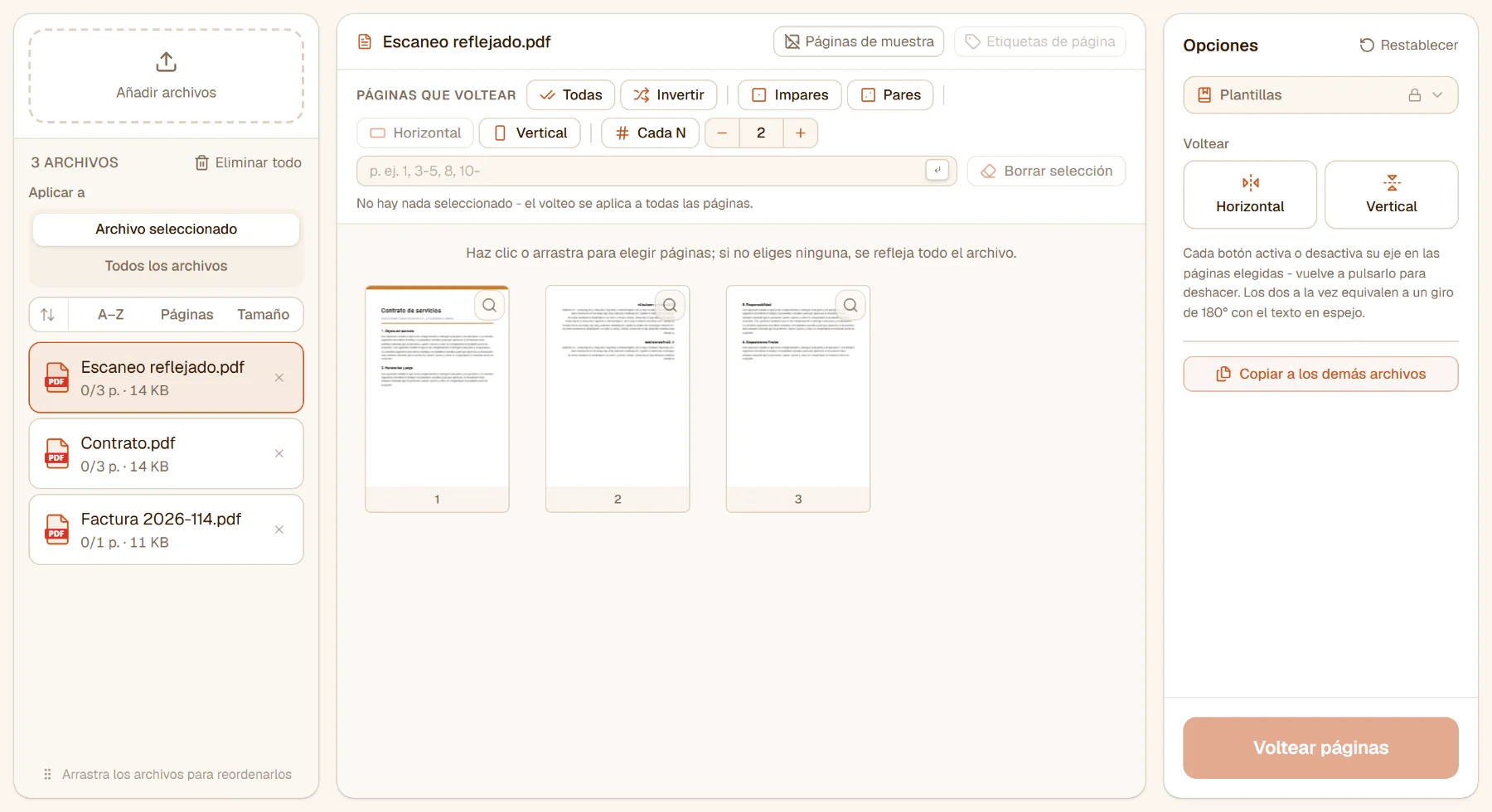The width and height of the screenshot is (1492, 812).
Task: Click the upload icon for adding files
Action: [x=166, y=62]
